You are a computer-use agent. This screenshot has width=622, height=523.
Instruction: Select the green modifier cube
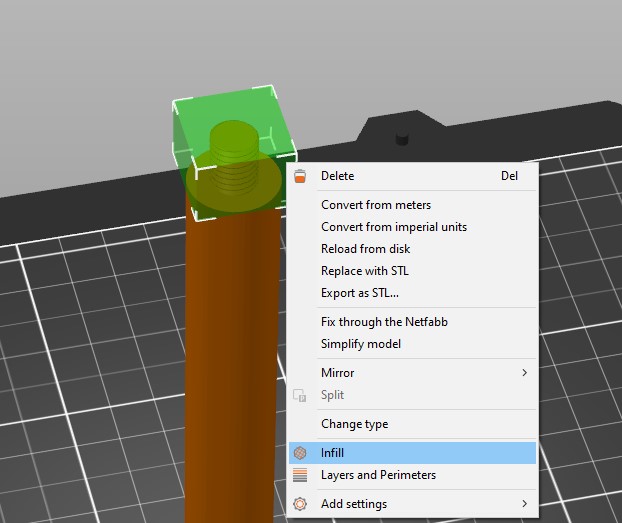(234, 153)
